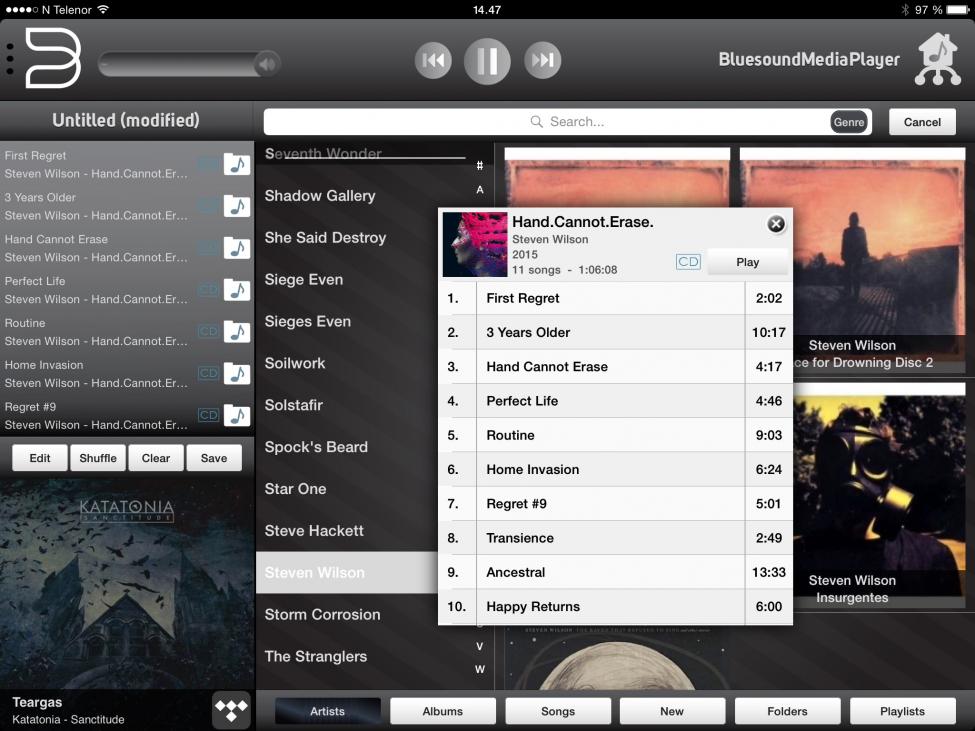Switch to the Albums tab
The width and height of the screenshot is (975, 731).
[x=443, y=711]
